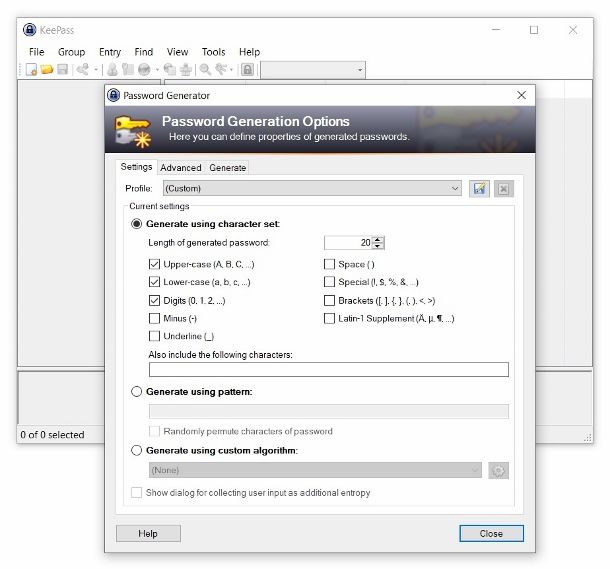The image size is (610, 569).
Task: Open the Help menu in KeePass
Action: [x=249, y=52]
